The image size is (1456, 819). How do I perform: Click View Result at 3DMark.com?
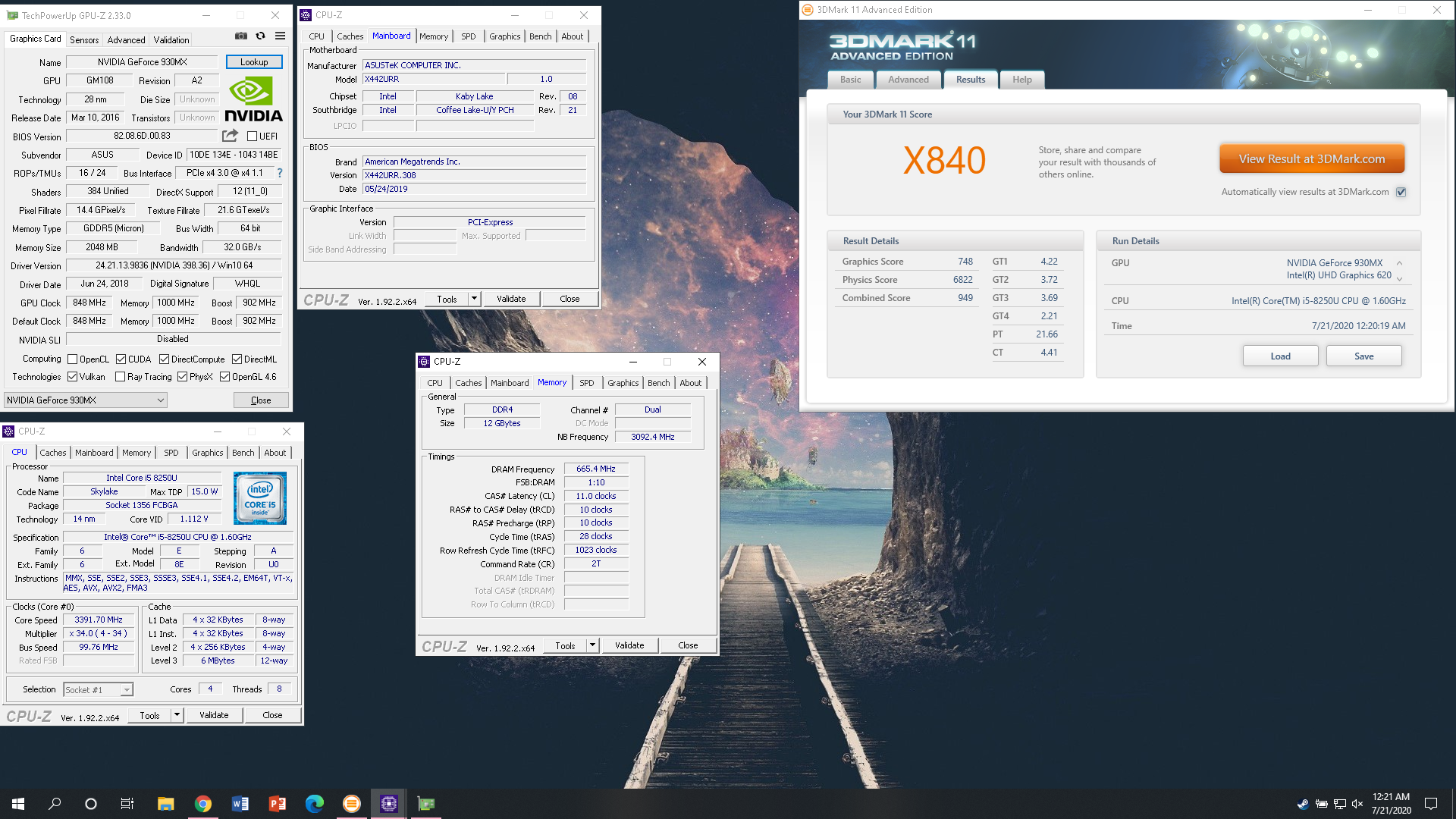point(1312,159)
